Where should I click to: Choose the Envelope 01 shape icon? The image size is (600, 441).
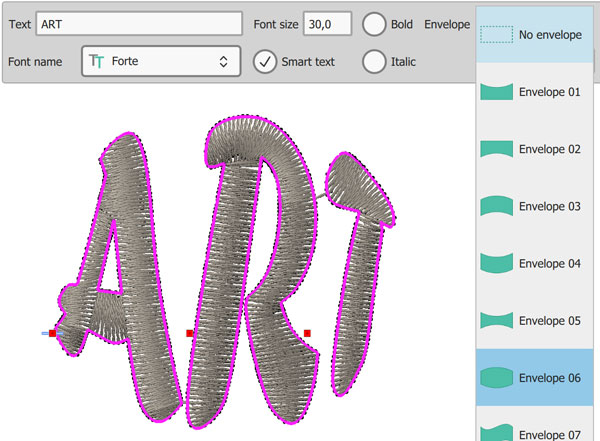pos(497,92)
